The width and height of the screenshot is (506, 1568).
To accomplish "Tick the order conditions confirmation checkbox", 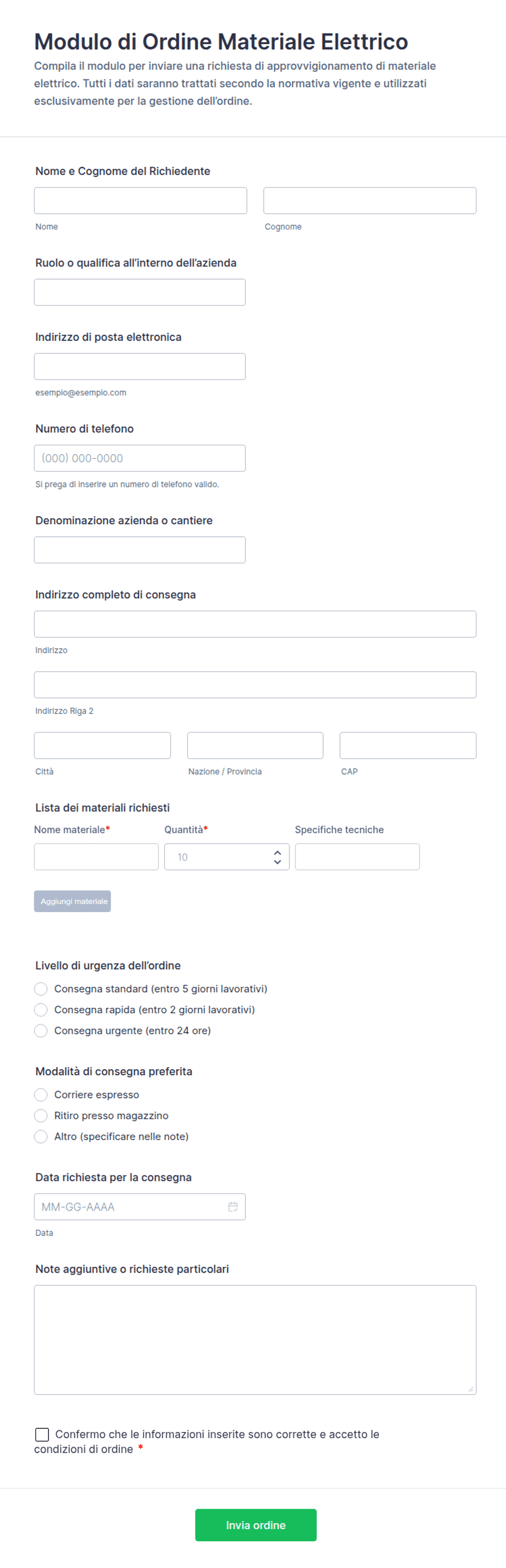I will click(42, 1435).
